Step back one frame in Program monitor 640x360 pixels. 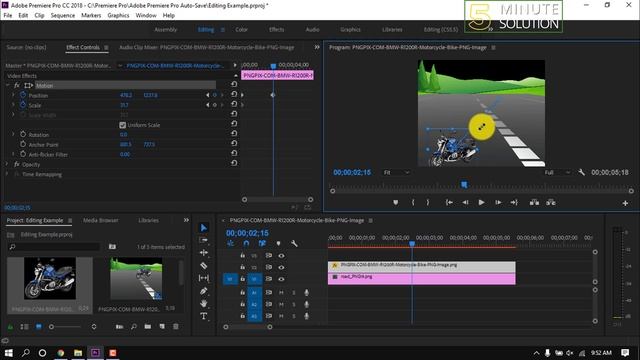pyautogui.click(x=465, y=202)
